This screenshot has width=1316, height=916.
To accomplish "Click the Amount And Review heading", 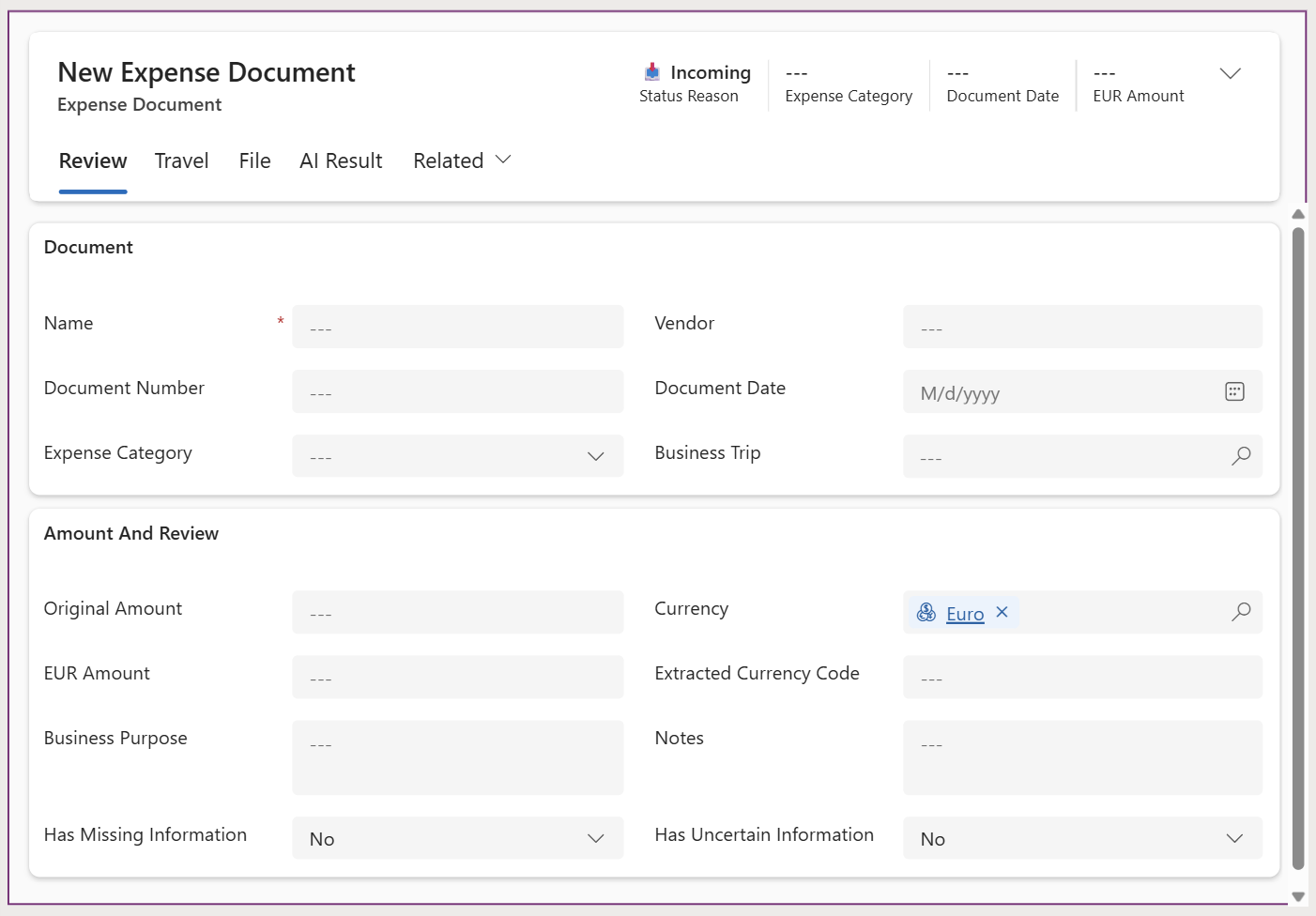I will 131,533.
